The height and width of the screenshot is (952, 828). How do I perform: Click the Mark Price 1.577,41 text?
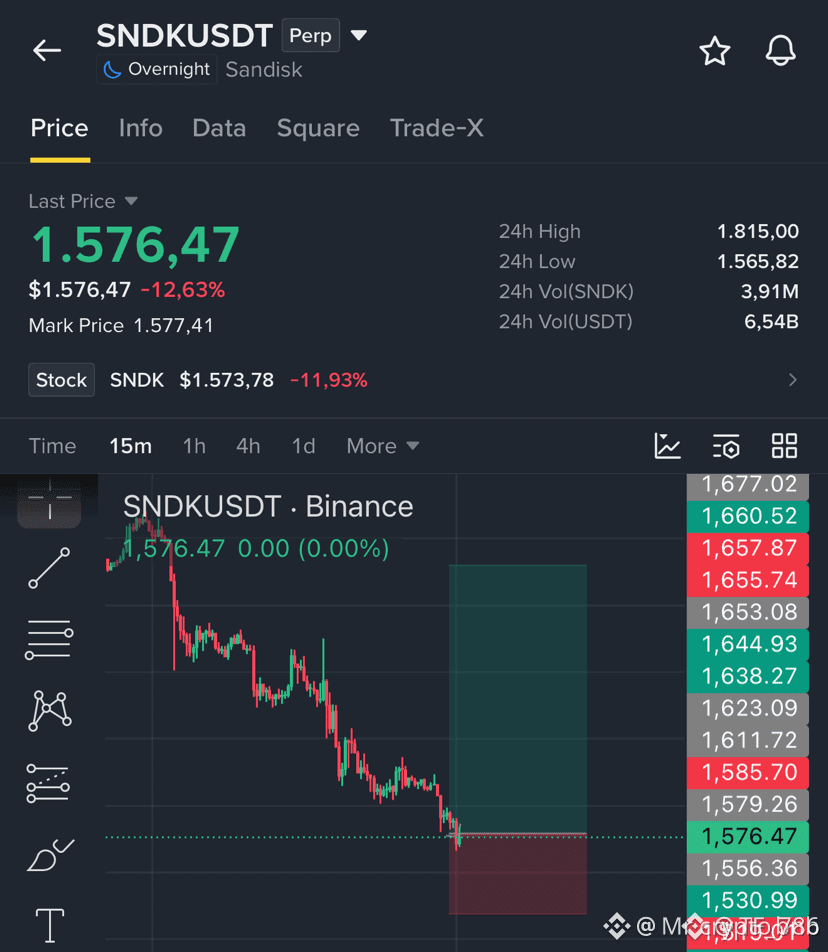point(121,325)
